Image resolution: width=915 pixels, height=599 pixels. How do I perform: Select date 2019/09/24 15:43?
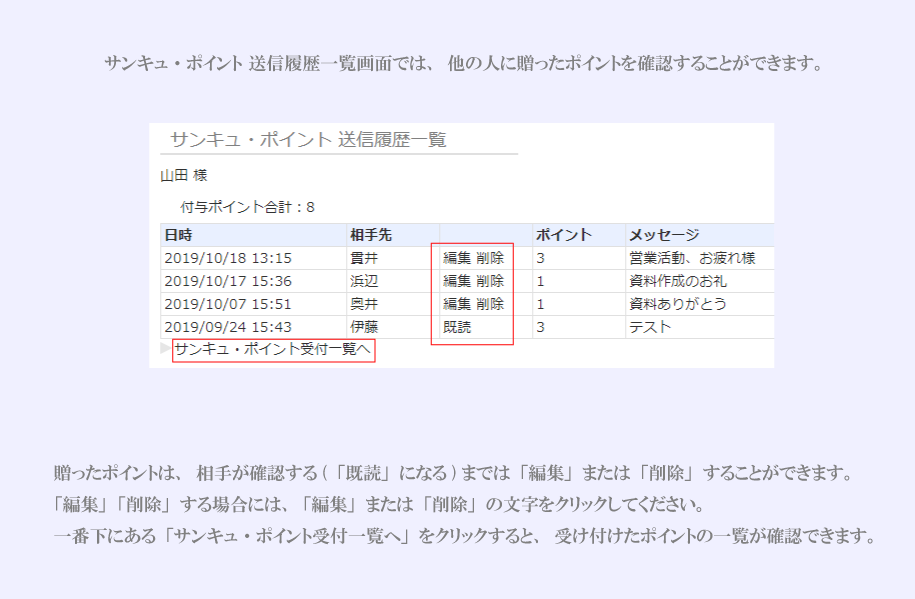(228, 327)
